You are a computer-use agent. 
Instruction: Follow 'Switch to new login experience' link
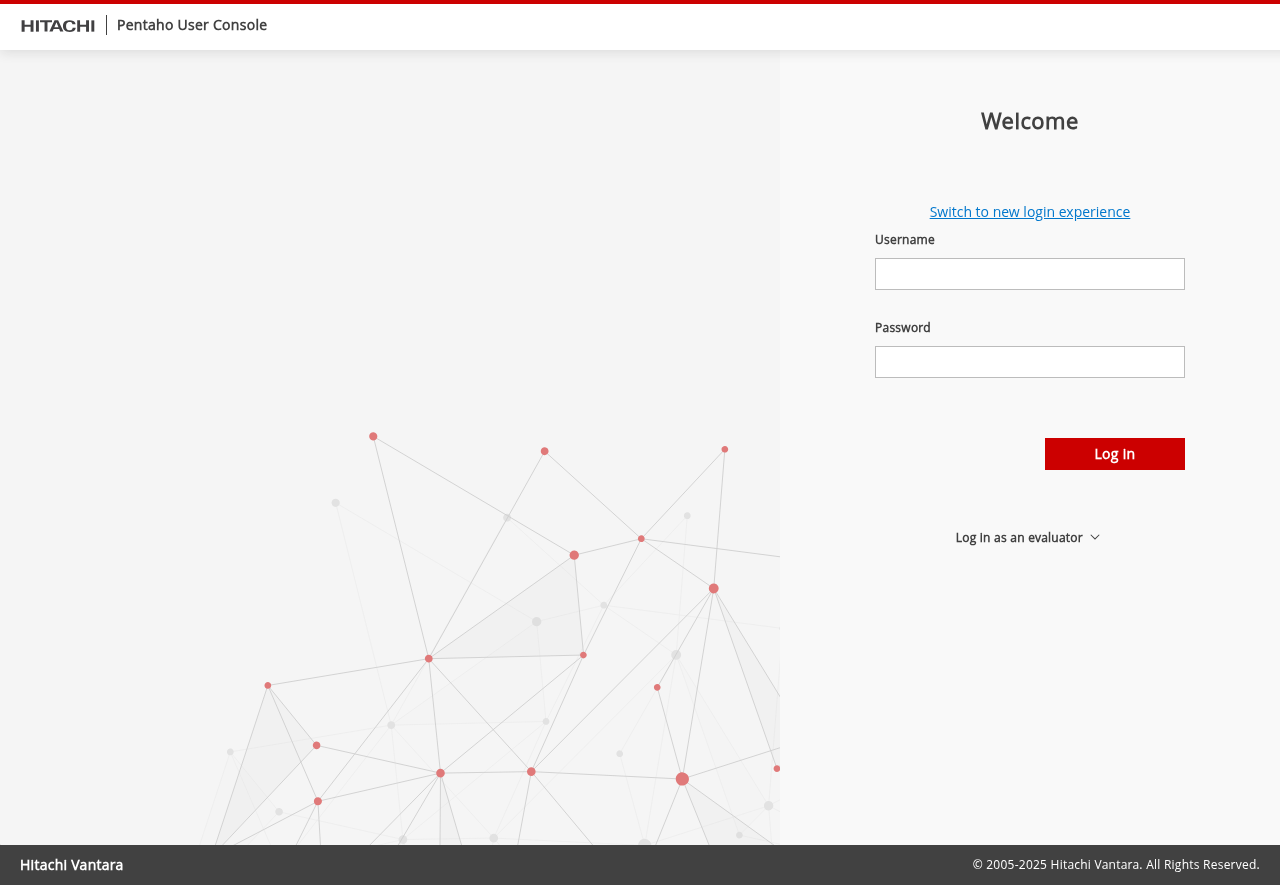tap(1029, 212)
